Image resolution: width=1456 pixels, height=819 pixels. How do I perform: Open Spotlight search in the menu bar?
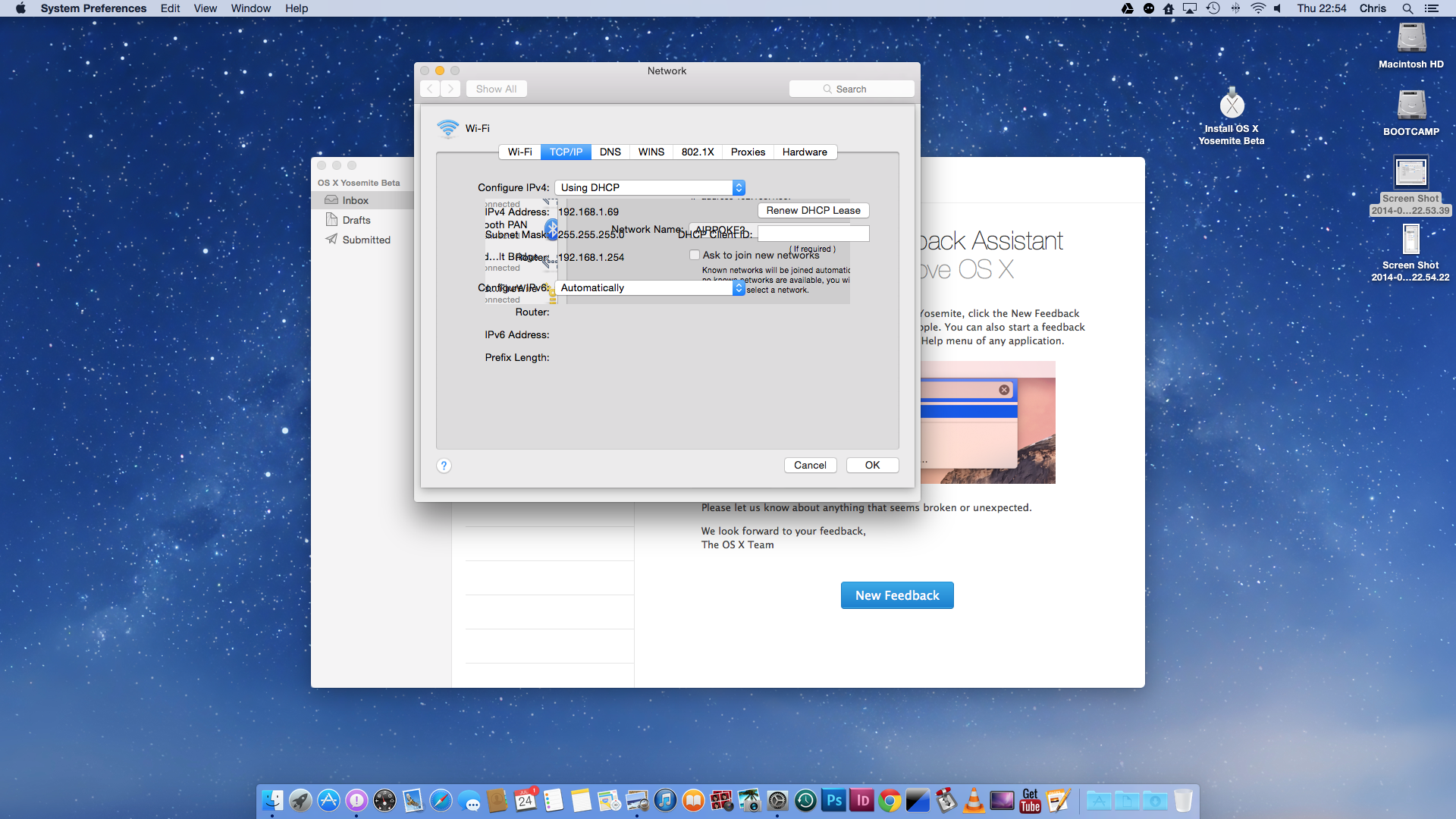point(1407,8)
